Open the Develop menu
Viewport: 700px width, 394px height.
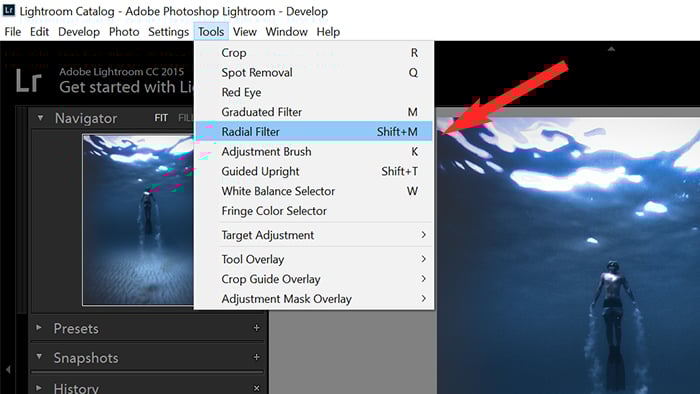tap(79, 32)
